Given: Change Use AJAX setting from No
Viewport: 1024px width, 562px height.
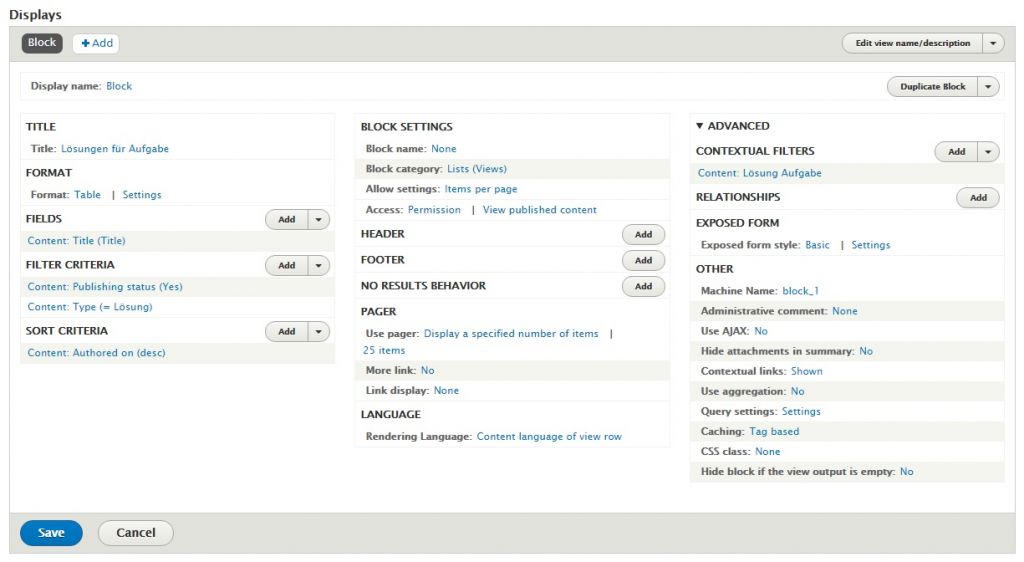Looking at the screenshot, I should coord(761,331).
